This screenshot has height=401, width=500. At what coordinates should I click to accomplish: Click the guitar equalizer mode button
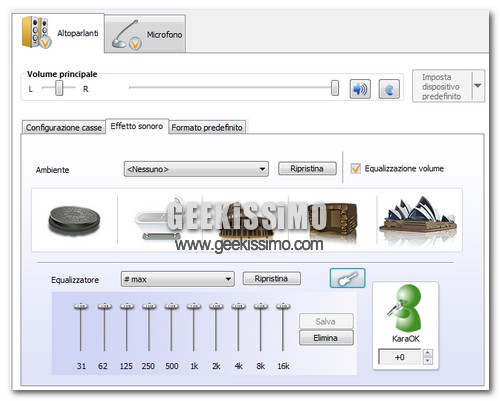(347, 278)
